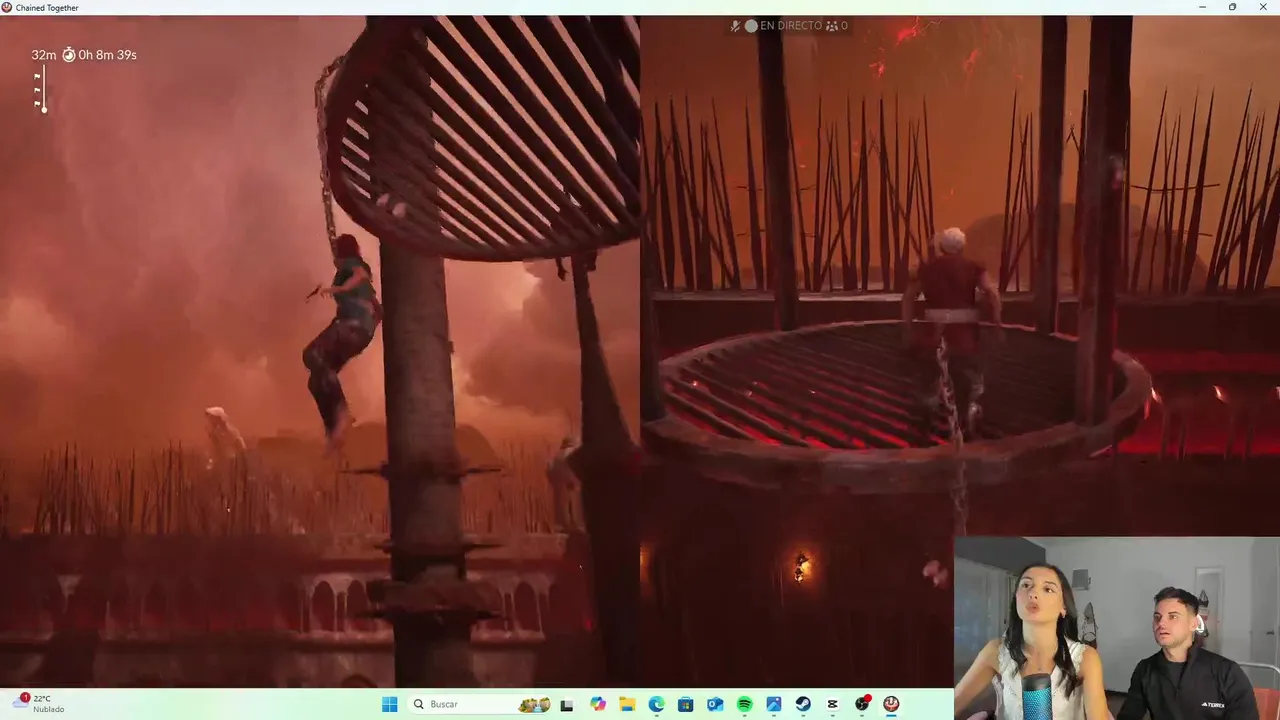The image size is (1280, 720).
Task: Click the search highlight image in Buscar box
Action: pyautogui.click(x=534, y=704)
